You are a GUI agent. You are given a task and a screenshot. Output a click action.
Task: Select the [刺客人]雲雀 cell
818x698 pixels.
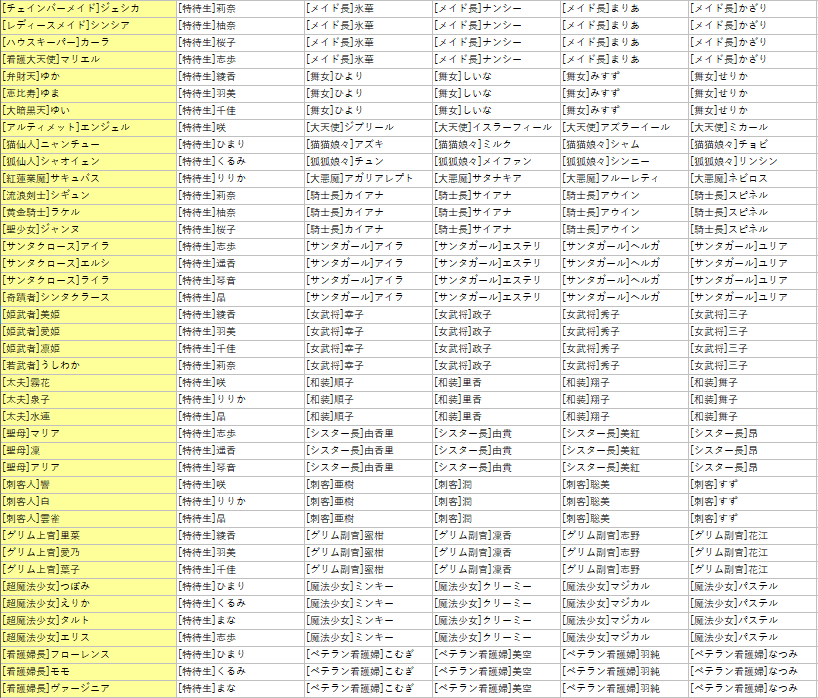[x=87, y=518]
